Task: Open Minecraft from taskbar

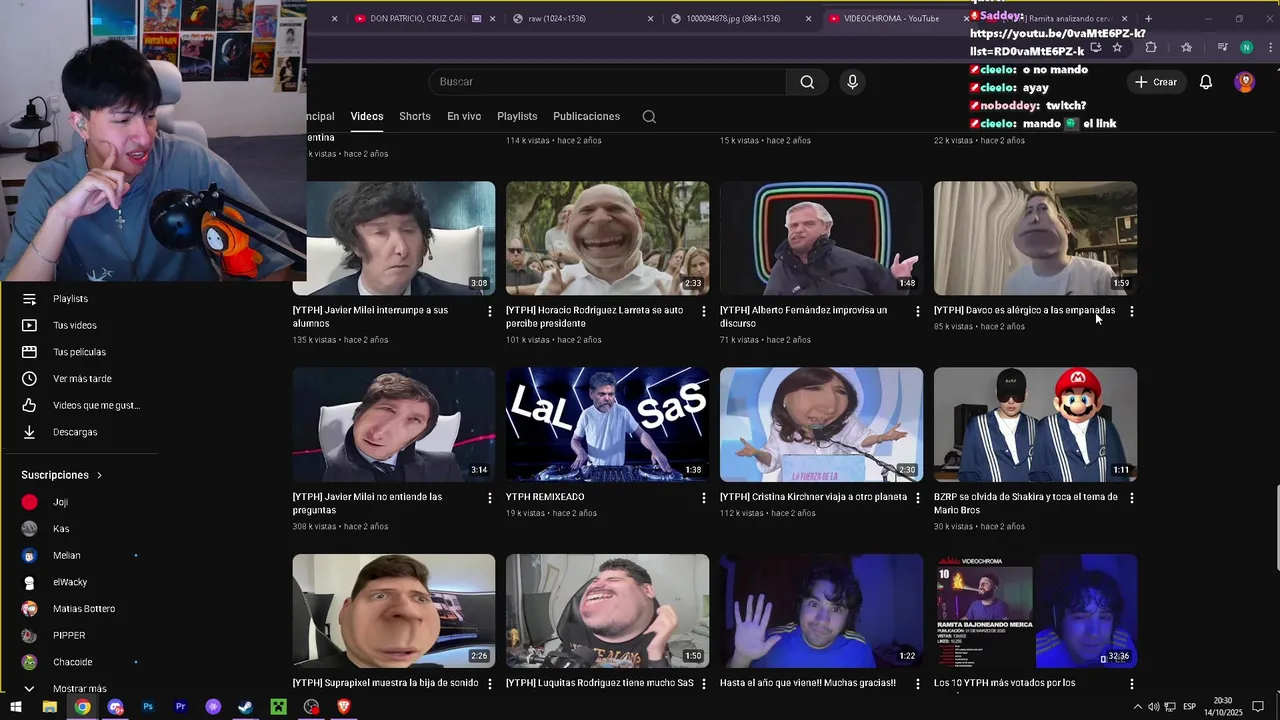Action: click(x=278, y=707)
